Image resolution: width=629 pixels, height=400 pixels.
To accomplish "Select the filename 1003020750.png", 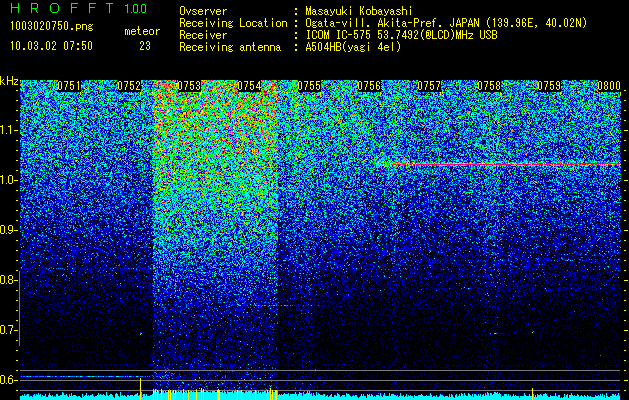I will point(52,26).
